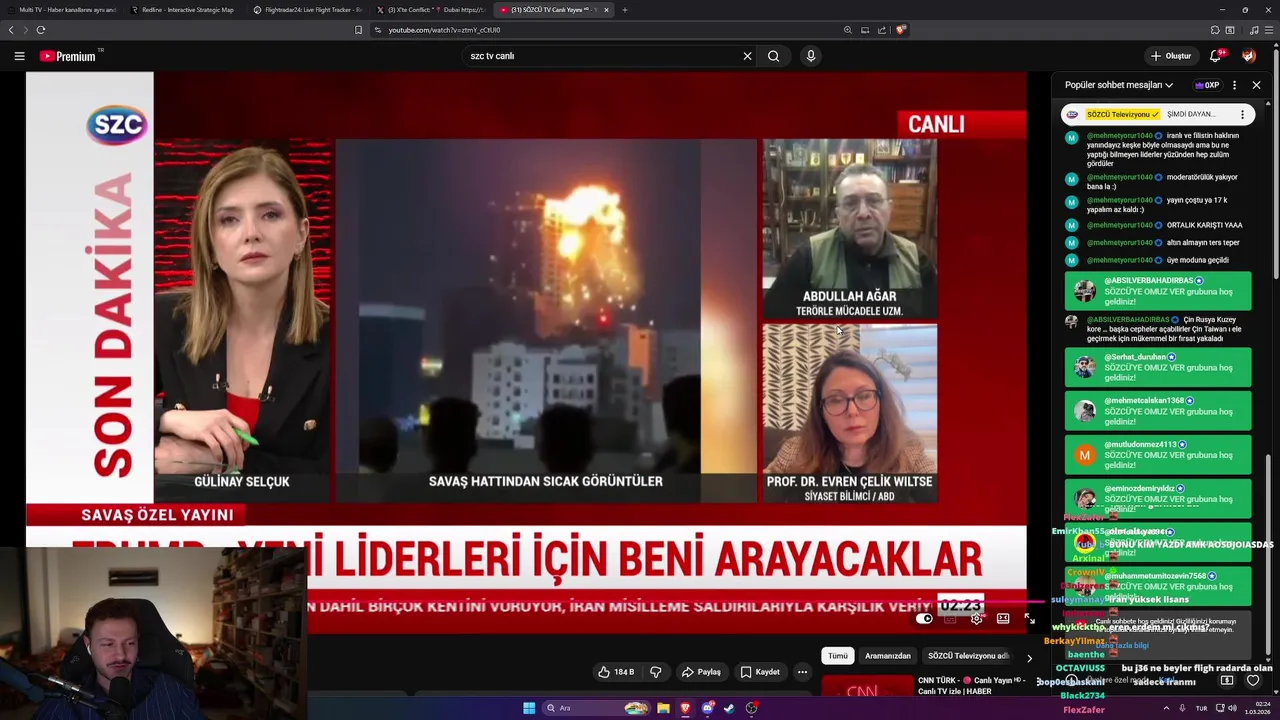Switch to the Flightradar24 tab
Image resolution: width=1280 pixels, height=720 pixels.
tap(306, 10)
